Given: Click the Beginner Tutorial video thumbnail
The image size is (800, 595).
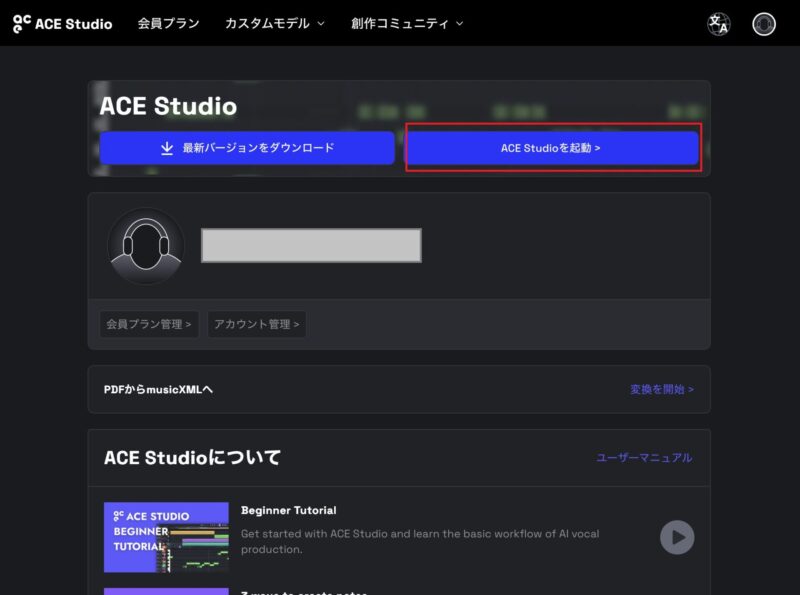Looking at the screenshot, I should click(x=166, y=537).
